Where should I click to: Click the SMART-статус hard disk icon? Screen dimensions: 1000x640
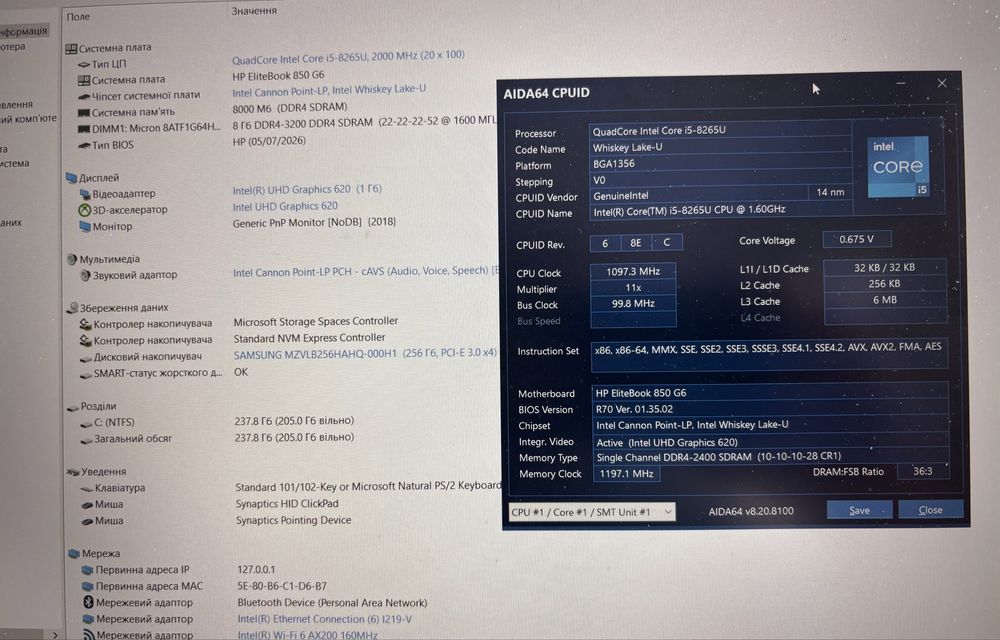86,375
